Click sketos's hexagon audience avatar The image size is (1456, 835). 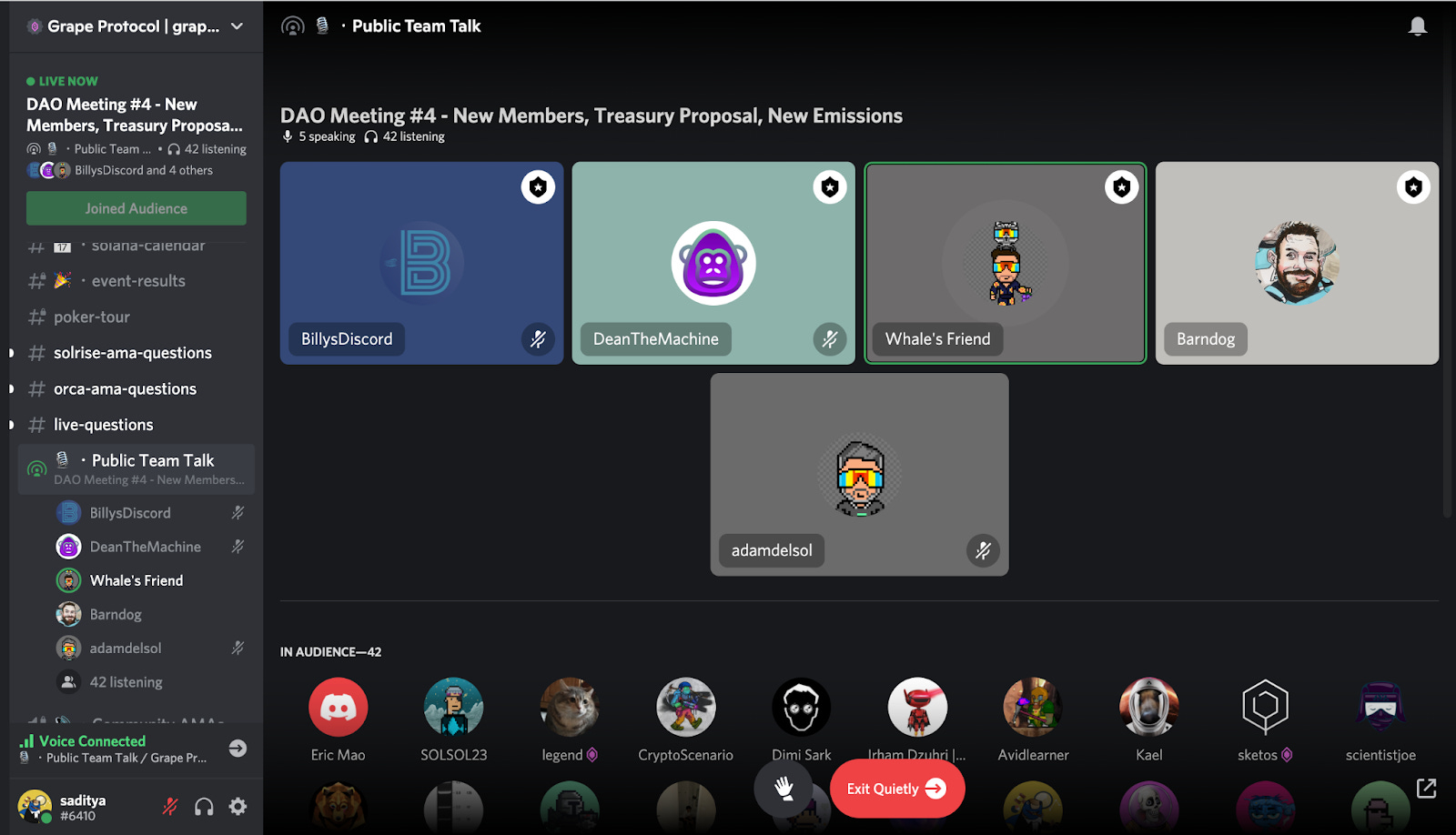(x=1265, y=707)
